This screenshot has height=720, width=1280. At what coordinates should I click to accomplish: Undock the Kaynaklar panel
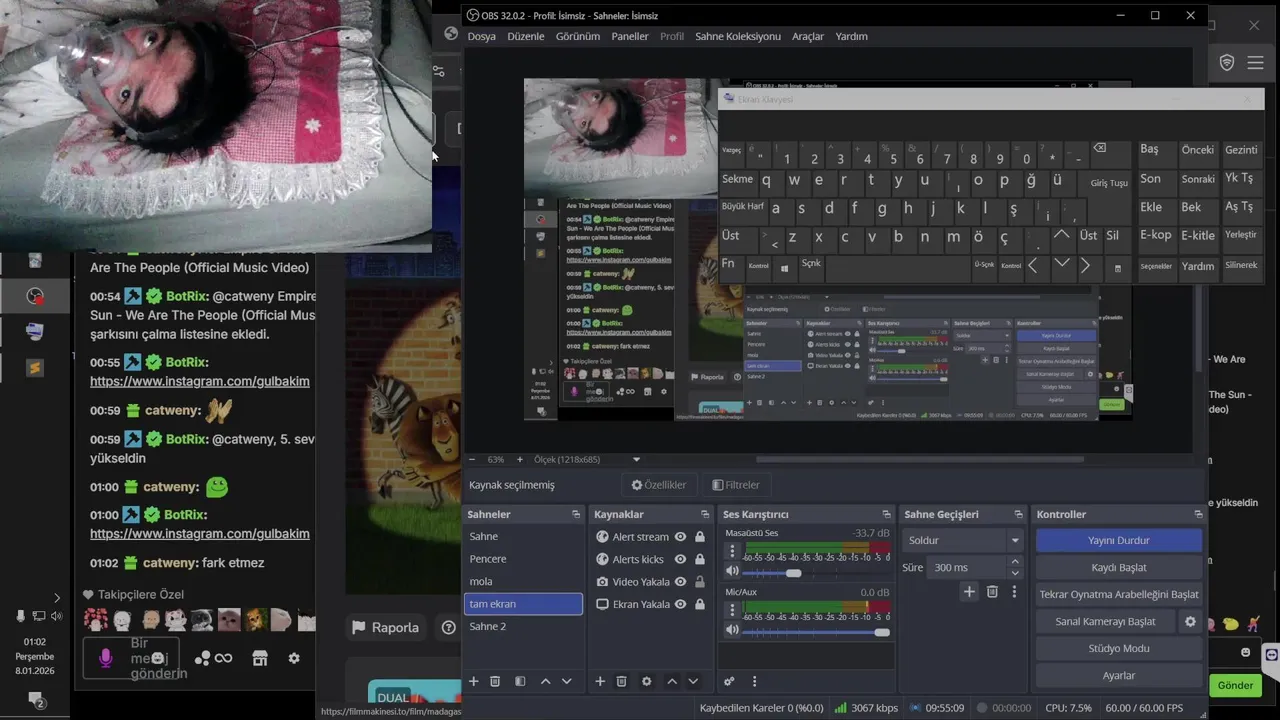coord(705,514)
